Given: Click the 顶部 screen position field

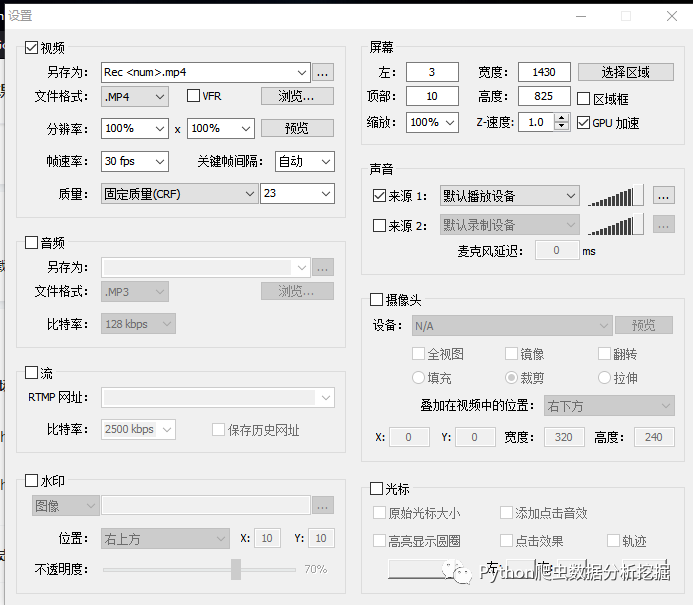Looking at the screenshot, I should pyautogui.click(x=432, y=96).
